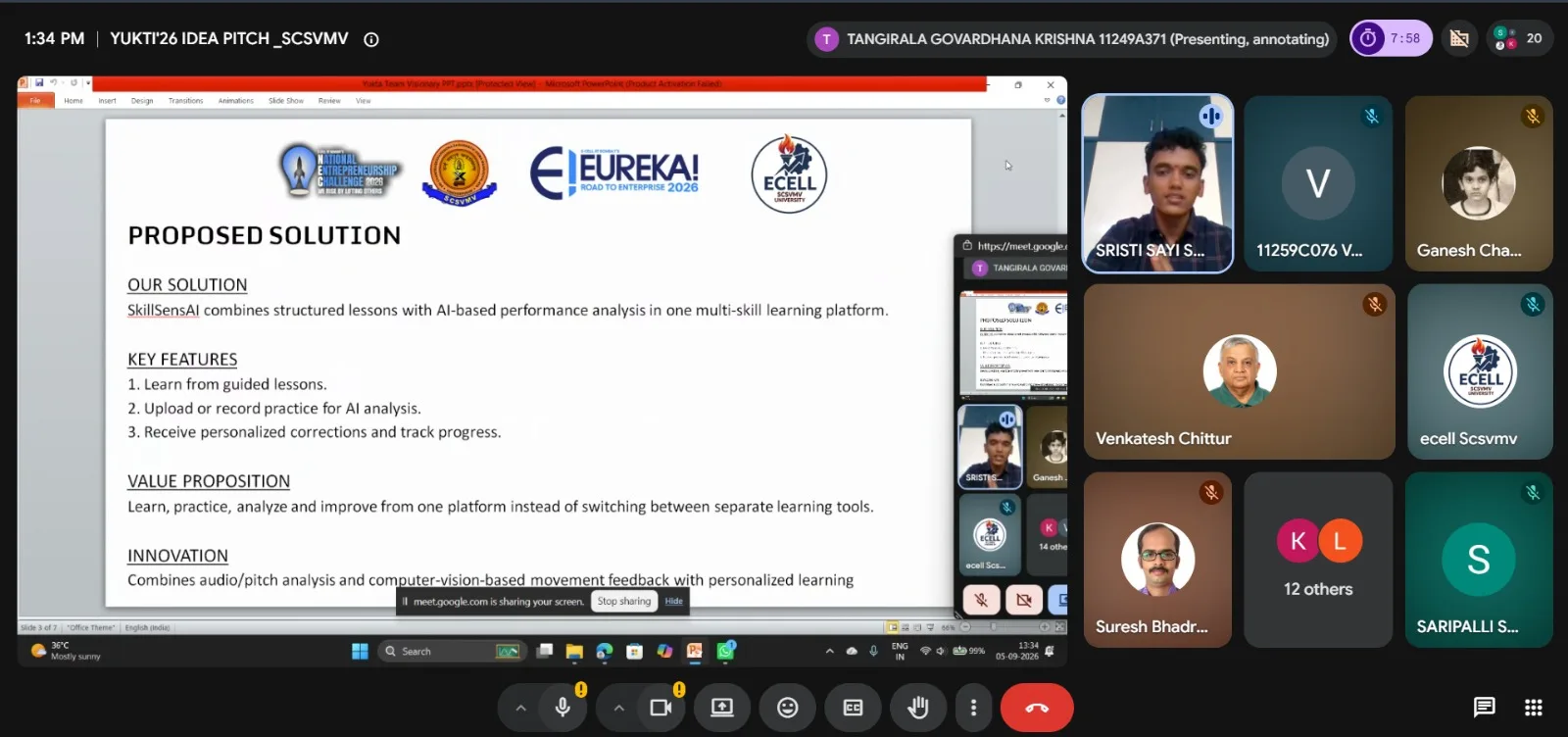1568x737 pixels.
Task: Switch to PowerPoint View tab
Action: 364,100
